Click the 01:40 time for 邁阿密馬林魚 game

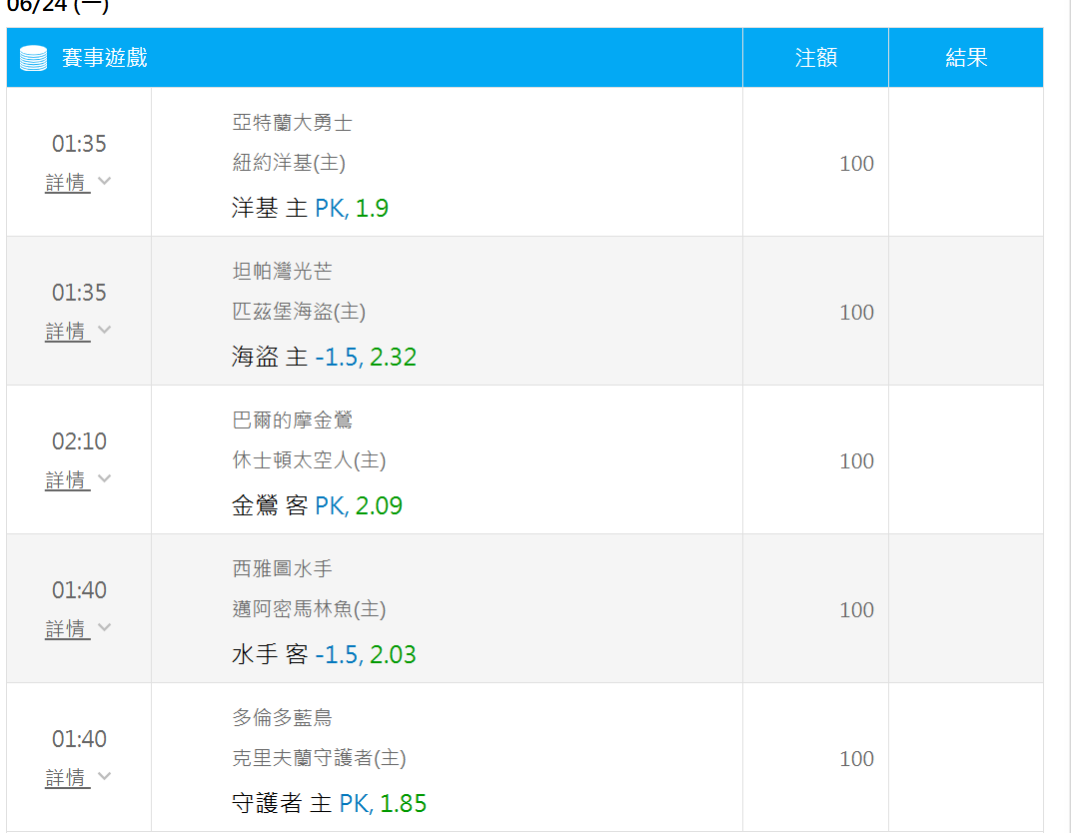pos(79,590)
